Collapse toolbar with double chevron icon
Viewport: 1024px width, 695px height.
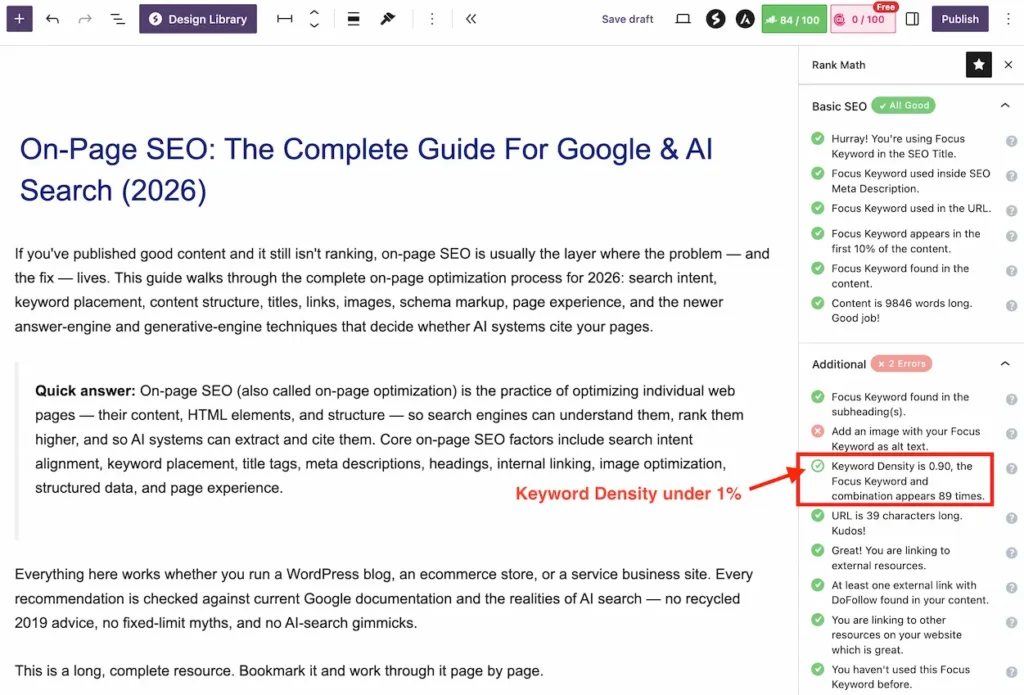(471, 19)
